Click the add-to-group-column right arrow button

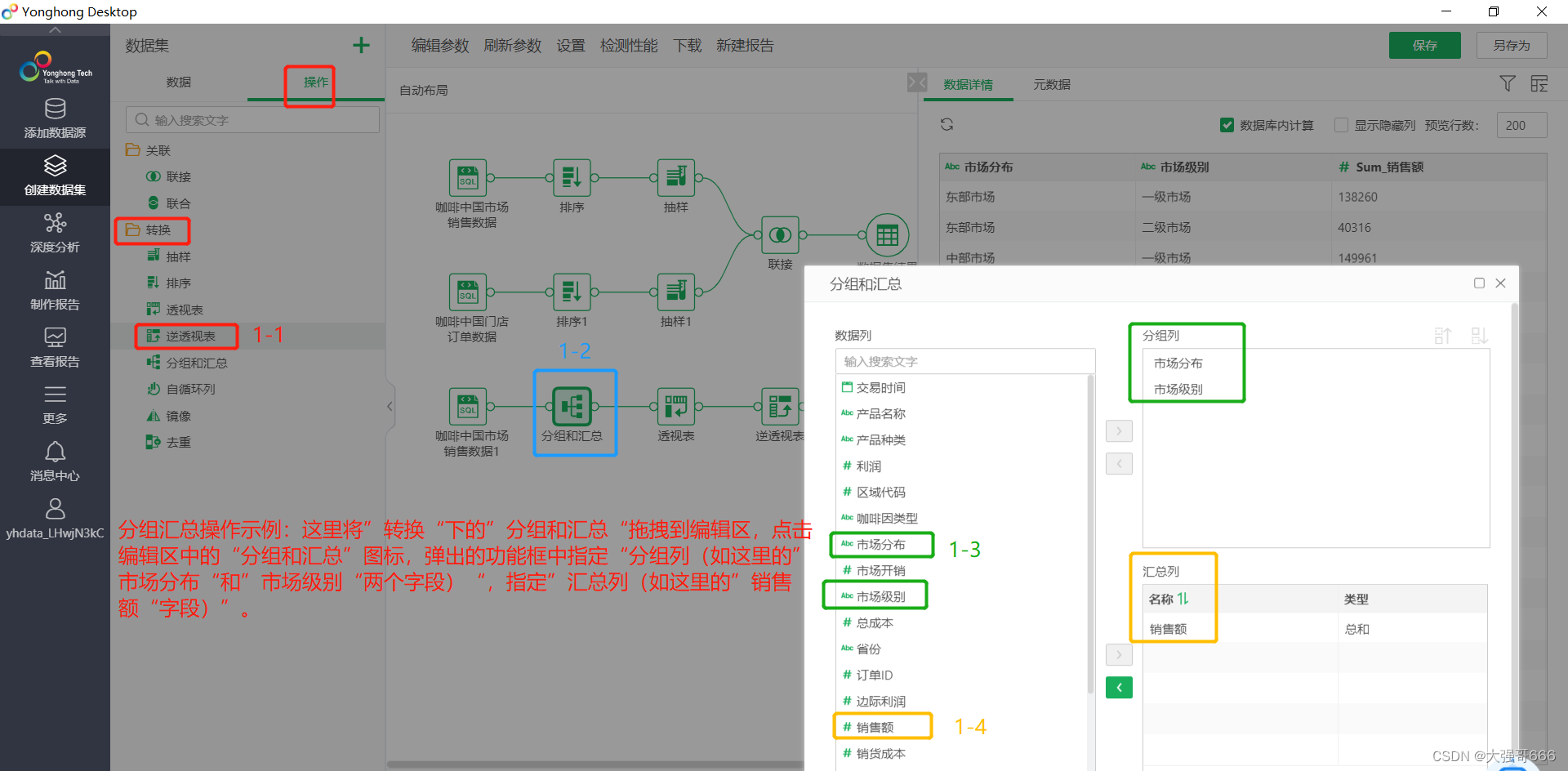click(x=1119, y=430)
